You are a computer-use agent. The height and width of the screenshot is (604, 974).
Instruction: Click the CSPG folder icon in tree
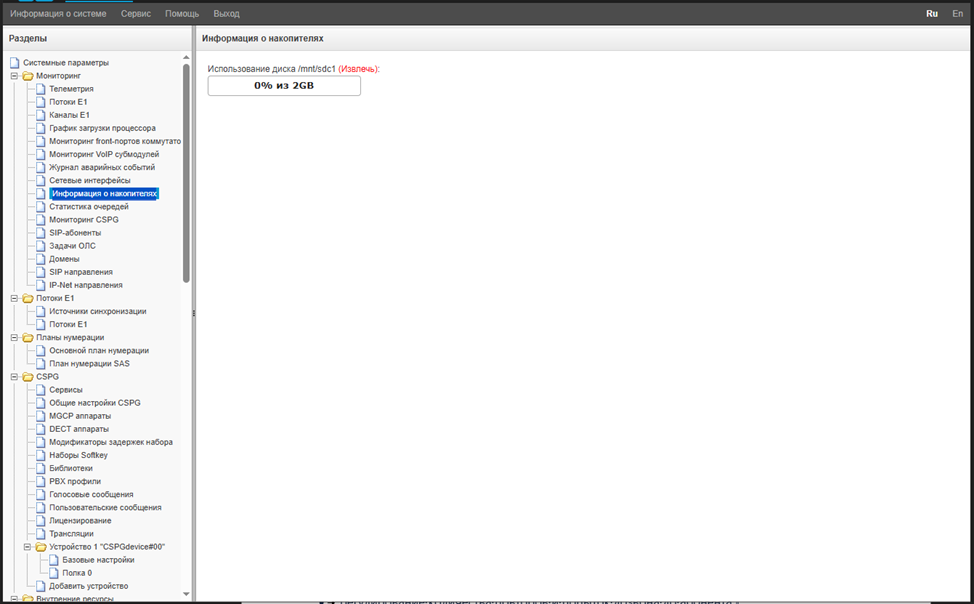(x=28, y=377)
